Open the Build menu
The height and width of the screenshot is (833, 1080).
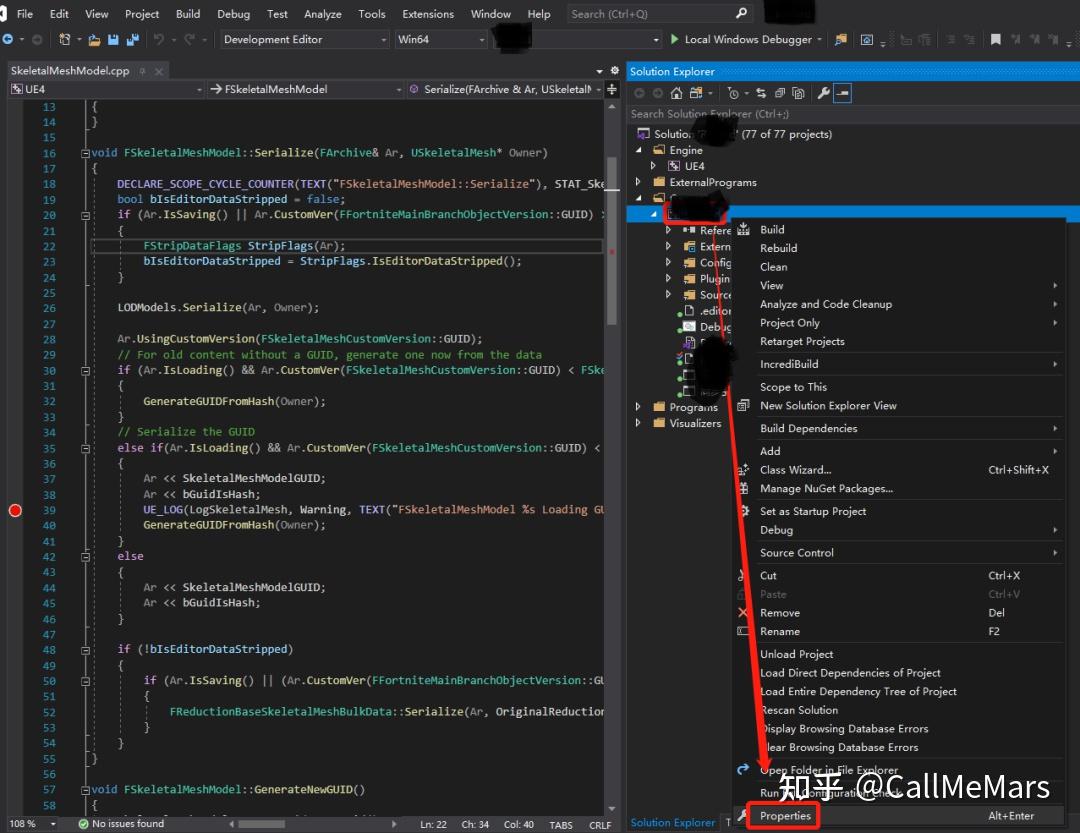(188, 14)
